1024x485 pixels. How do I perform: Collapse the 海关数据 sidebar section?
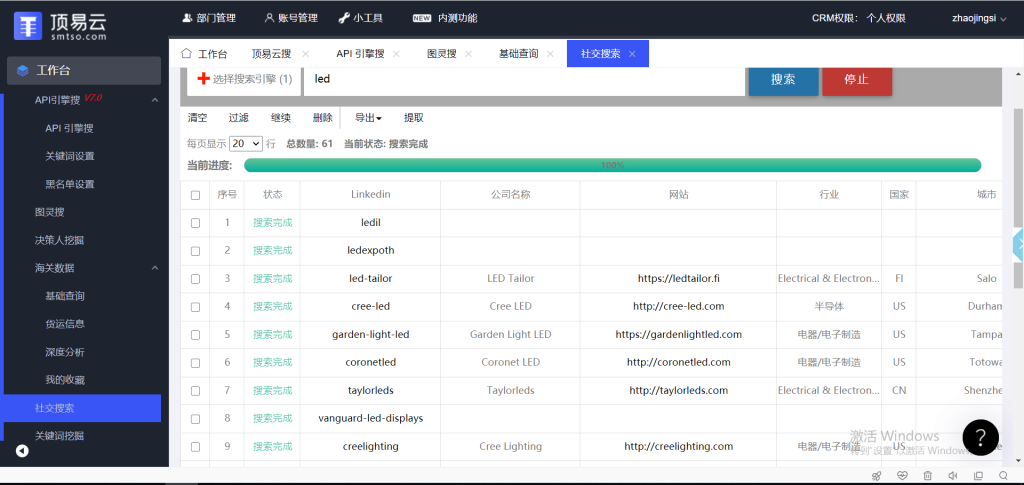(x=155, y=268)
